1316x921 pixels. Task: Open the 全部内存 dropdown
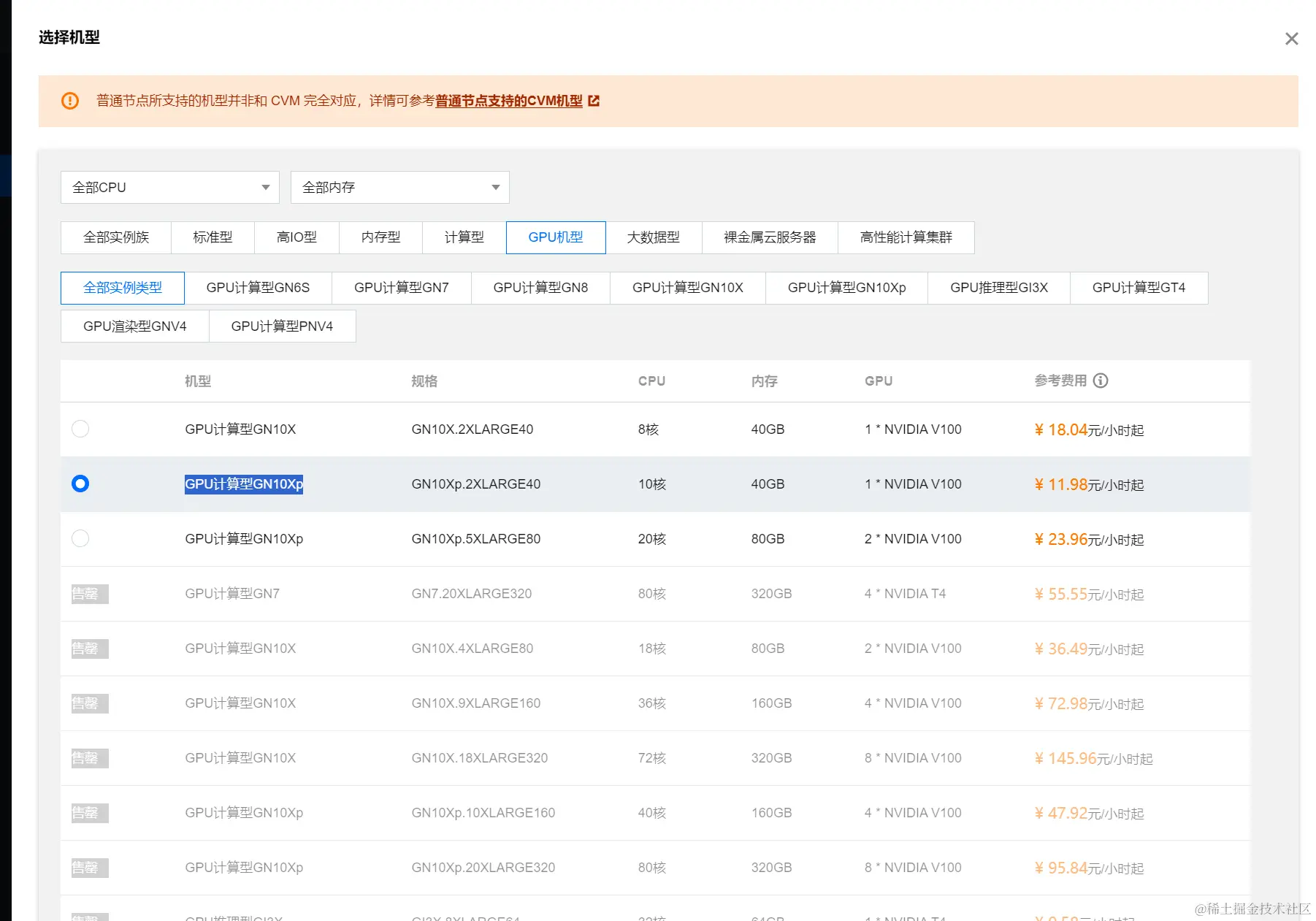400,188
